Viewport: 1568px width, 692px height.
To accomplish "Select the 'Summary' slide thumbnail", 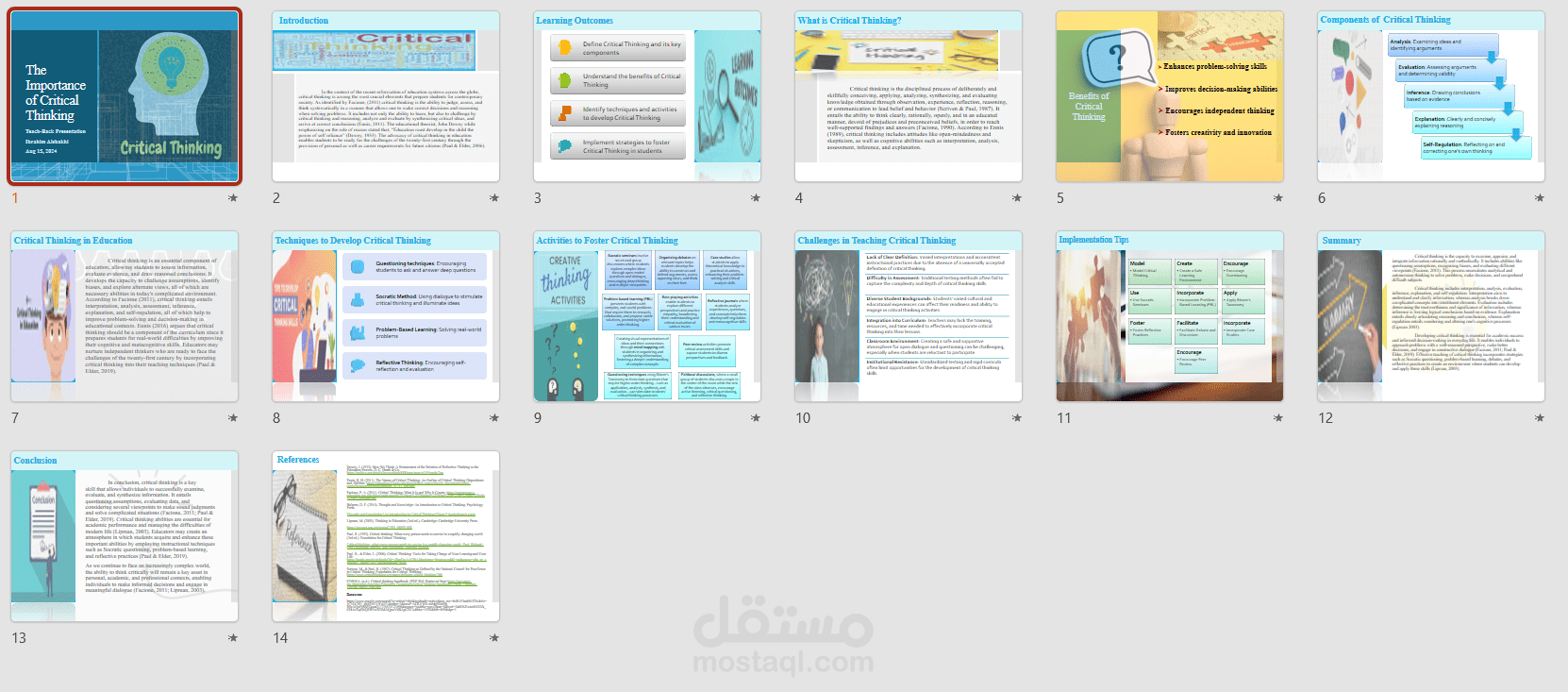I will (x=1431, y=316).
